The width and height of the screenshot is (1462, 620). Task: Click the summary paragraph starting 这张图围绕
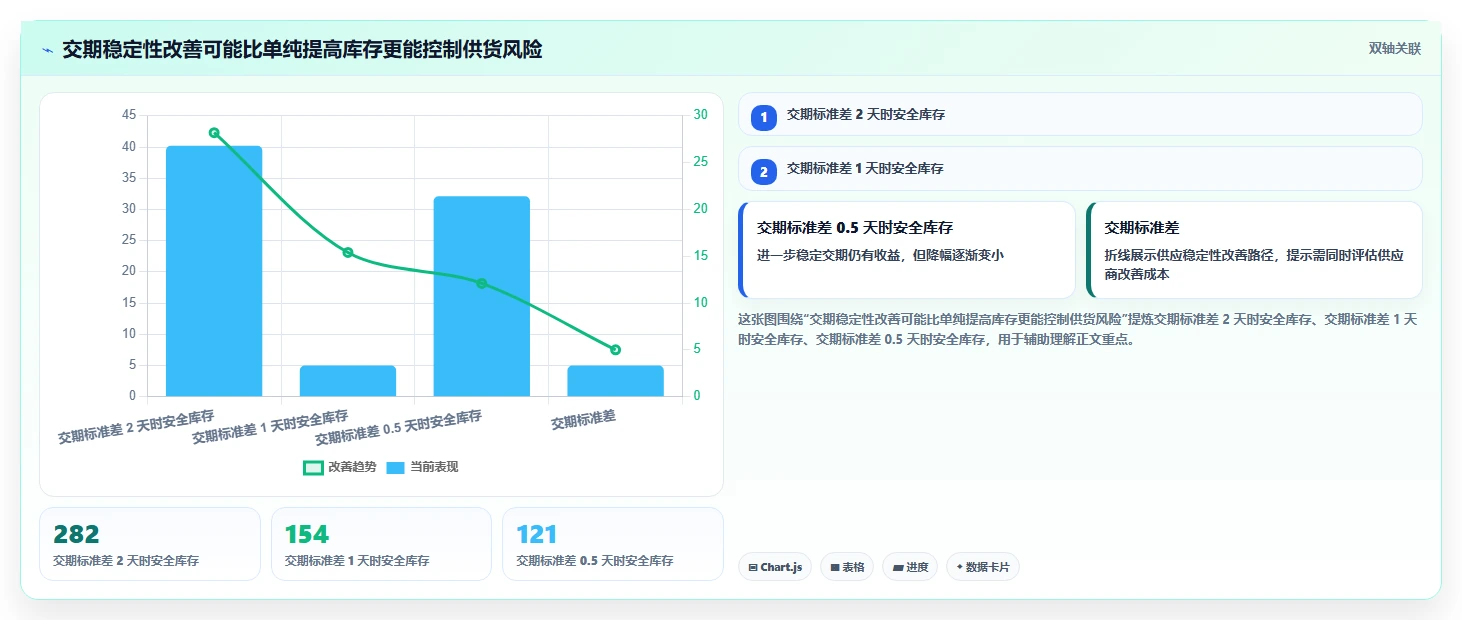pyautogui.click(x=1078, y=329)
